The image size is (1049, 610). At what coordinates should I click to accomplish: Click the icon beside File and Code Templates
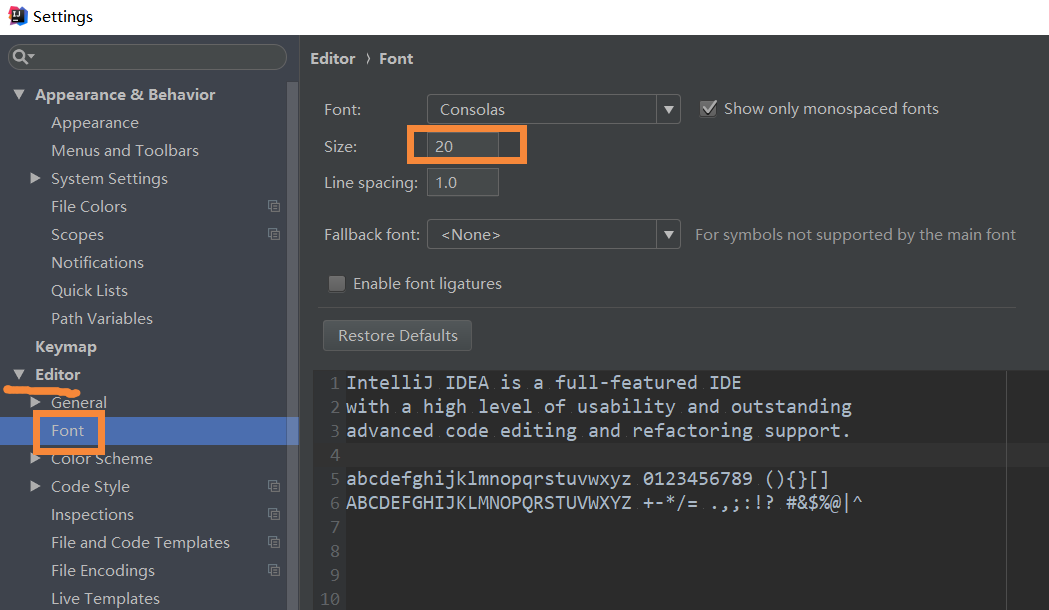[274, 542]
